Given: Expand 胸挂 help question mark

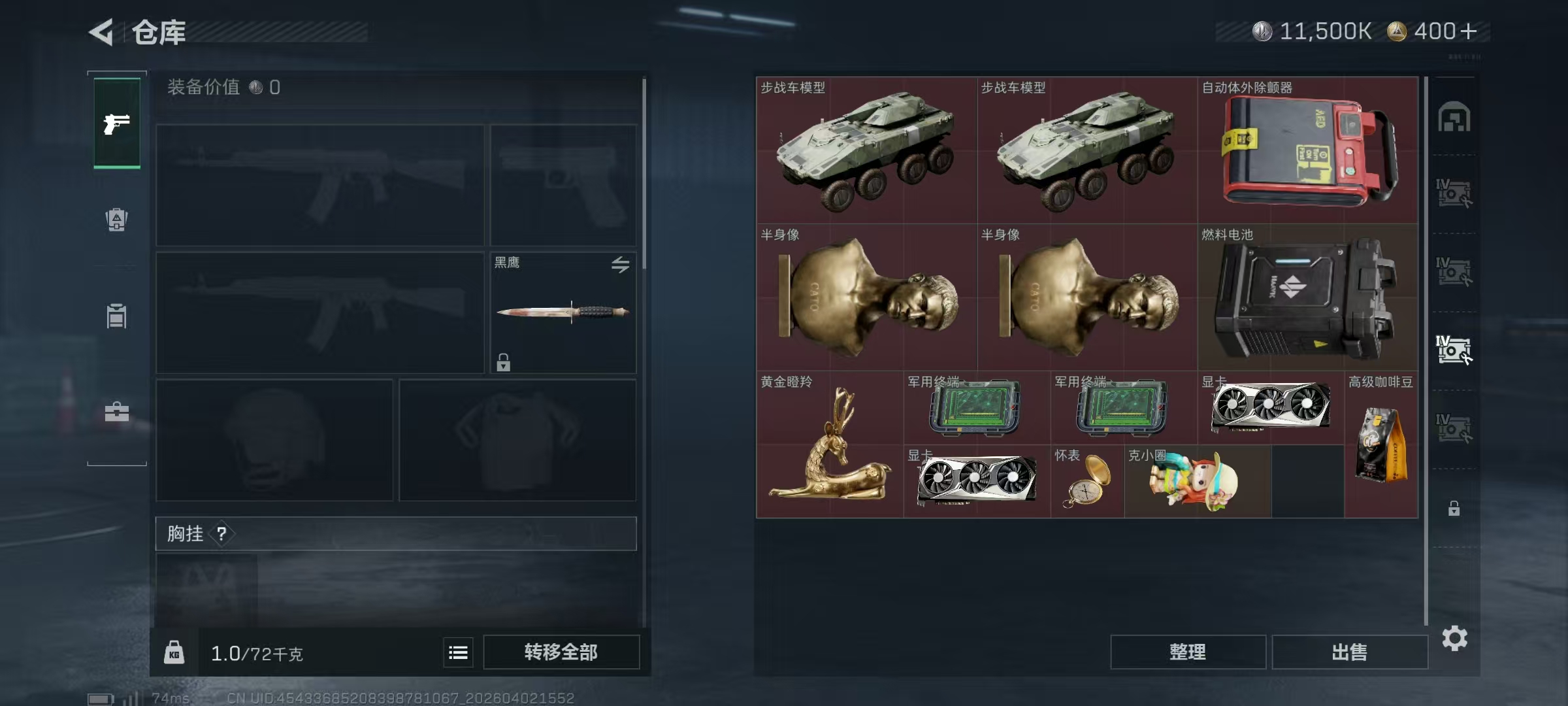Looking at the screenshot, I should pos(221,533).
